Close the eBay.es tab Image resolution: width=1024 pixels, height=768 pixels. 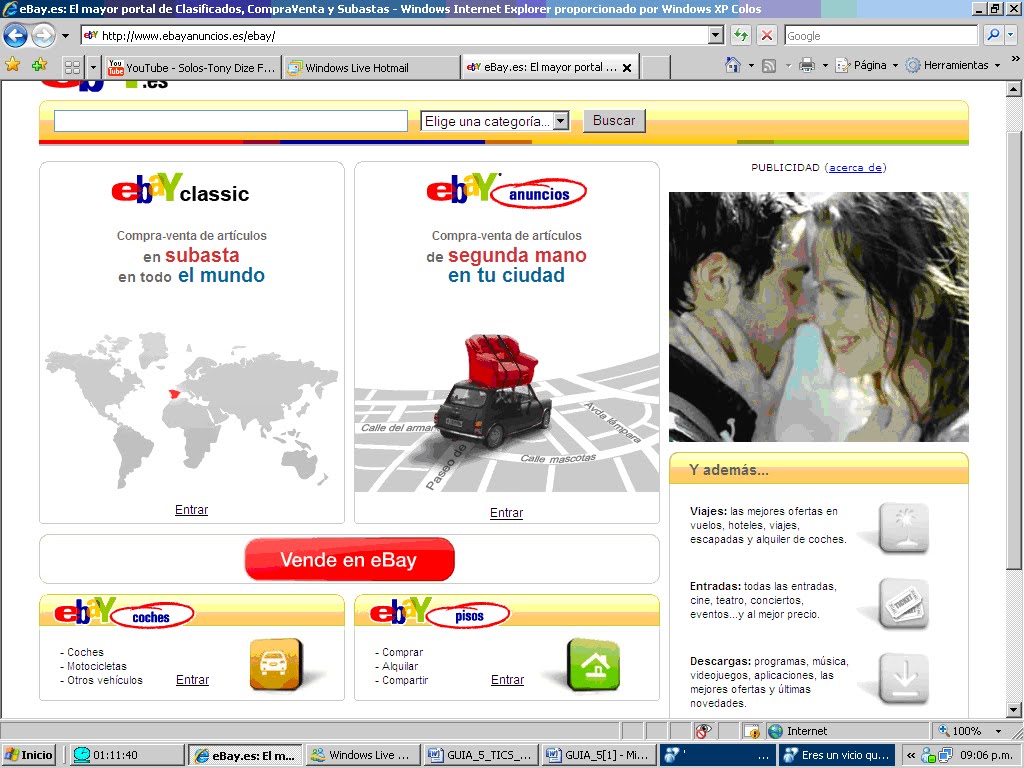pyautogui.click(x=627, y=67)
